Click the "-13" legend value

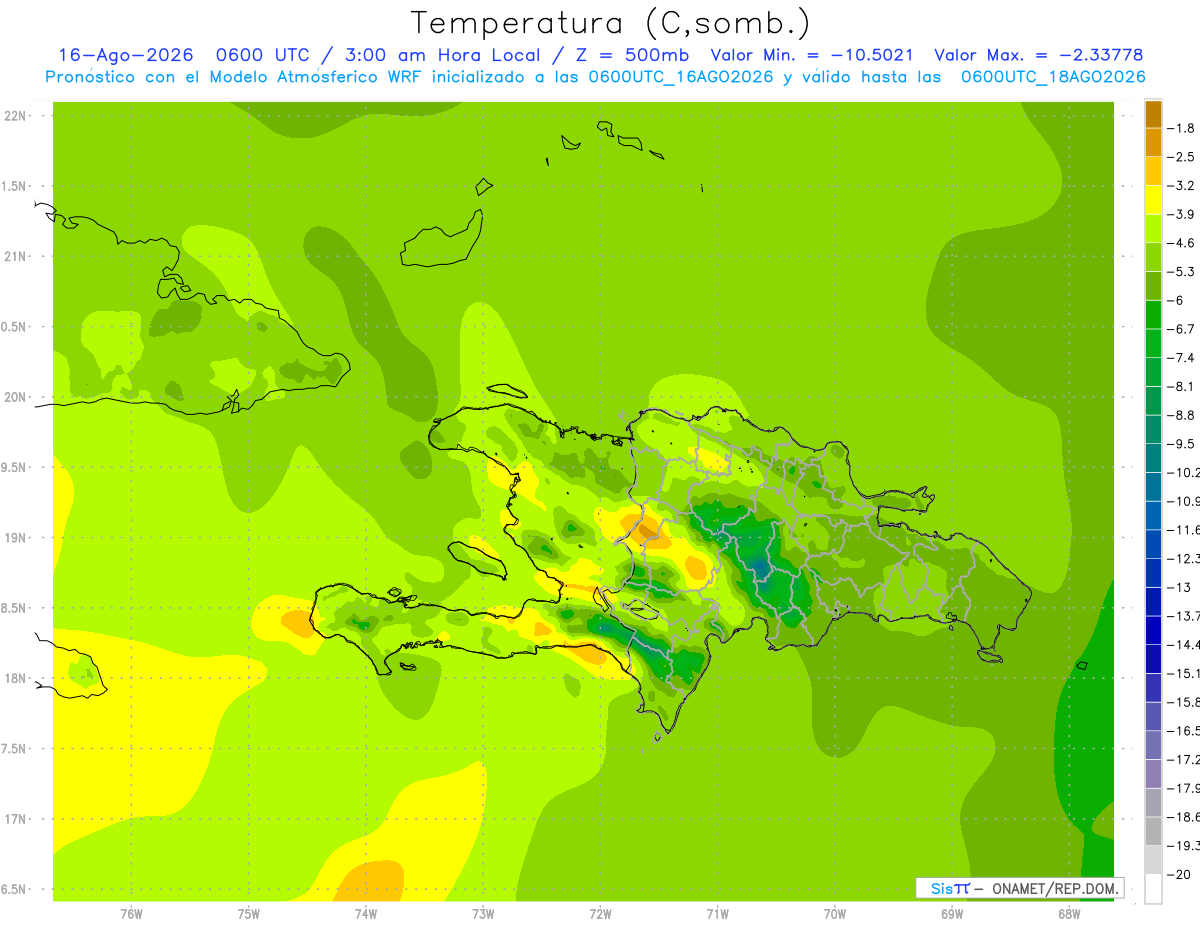(1178, 587)
